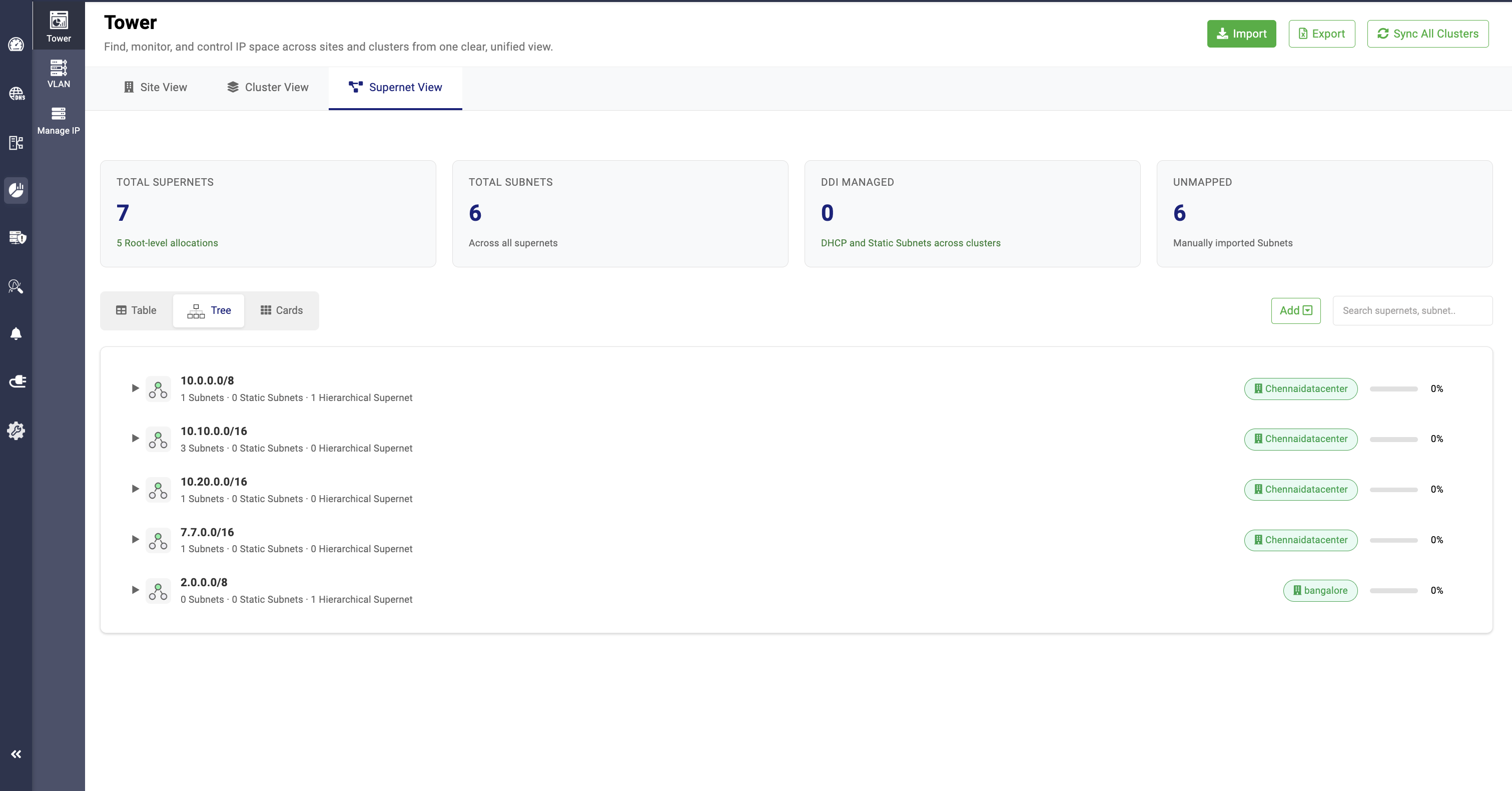This screenshot has height=791, width=1512.
Task: Select the Tree layout toggle
Action: [209, 310]
